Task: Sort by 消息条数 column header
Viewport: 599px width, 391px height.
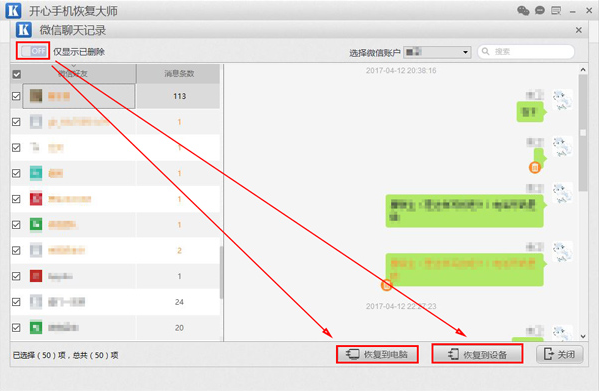Action: pyautogui.click(x=178, y=74)
